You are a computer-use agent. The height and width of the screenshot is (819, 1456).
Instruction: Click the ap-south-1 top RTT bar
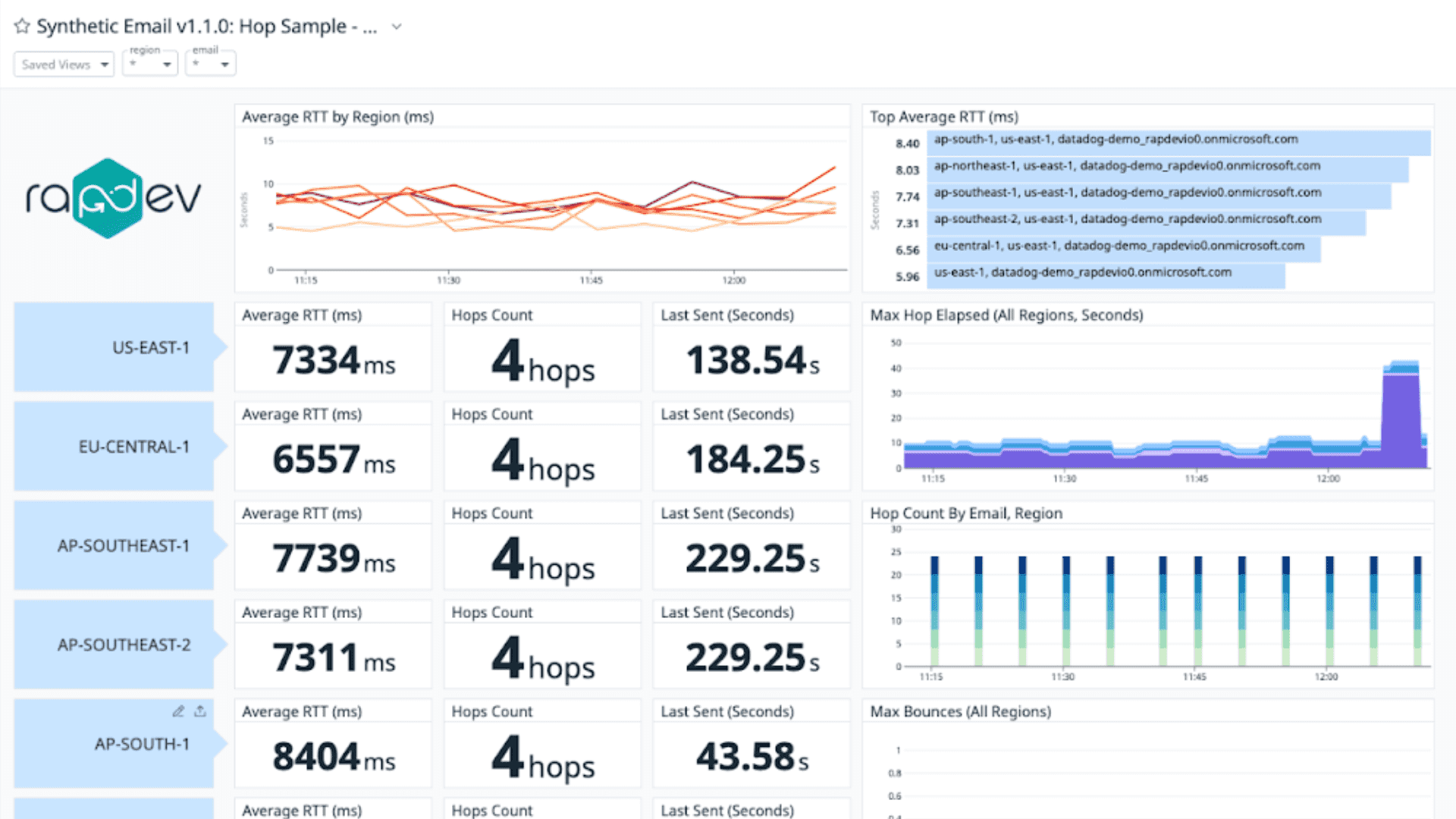tap(1180, 142)
